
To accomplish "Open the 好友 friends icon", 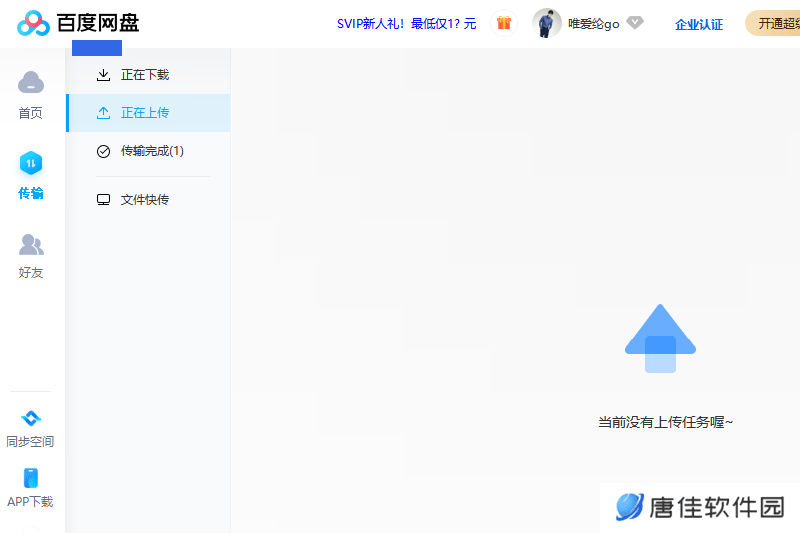I will (x=31, y=244).
